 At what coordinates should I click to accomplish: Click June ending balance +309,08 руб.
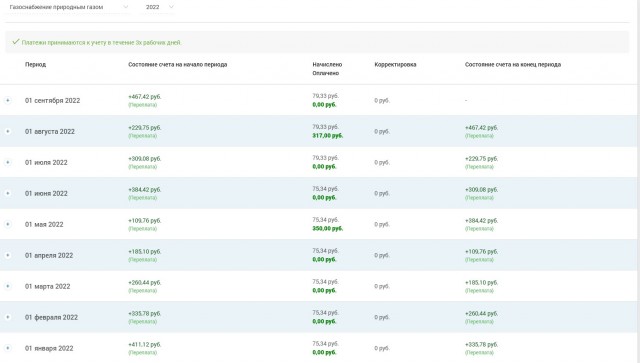[x=481, y=190]
